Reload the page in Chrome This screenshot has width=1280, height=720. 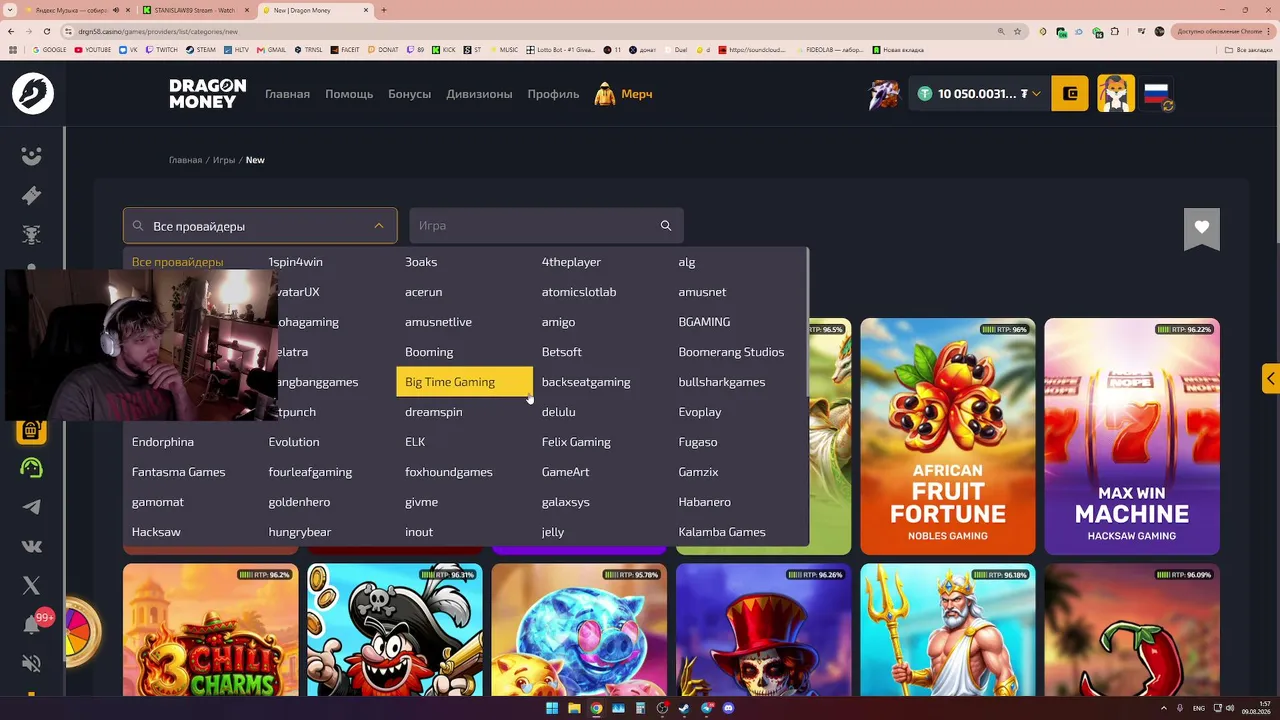pyautogui.click(x=46, y=31)
